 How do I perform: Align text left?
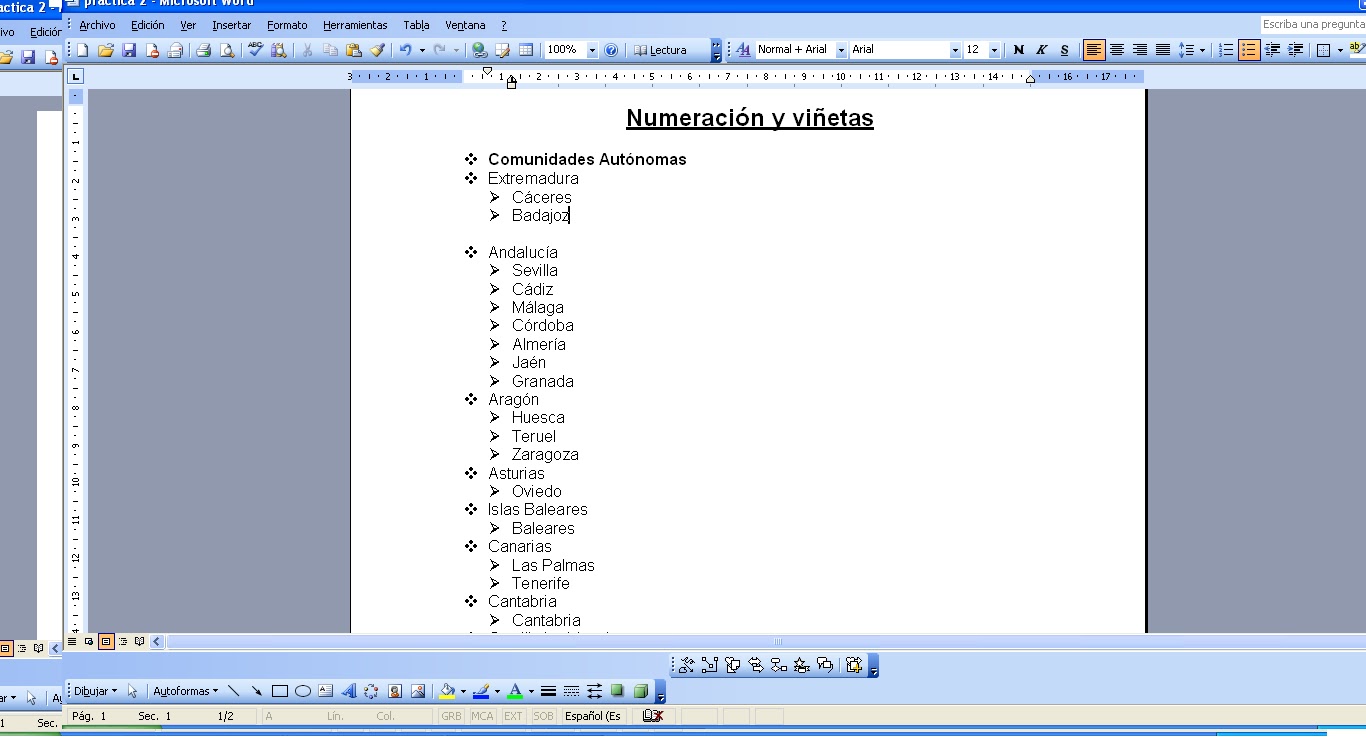click(x=1094, y=50)
